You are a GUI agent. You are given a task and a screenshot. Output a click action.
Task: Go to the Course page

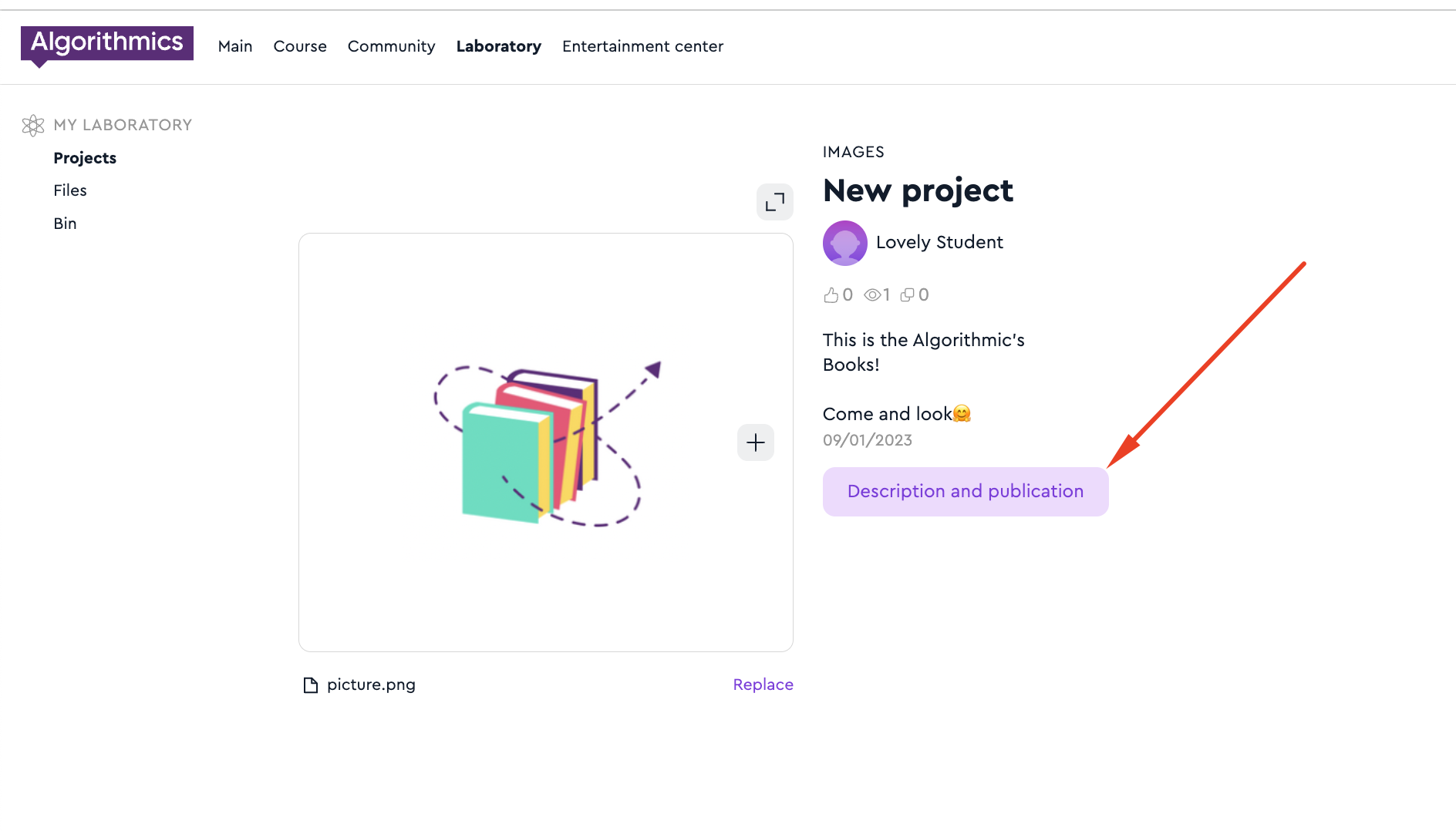[x=300, y=46]
